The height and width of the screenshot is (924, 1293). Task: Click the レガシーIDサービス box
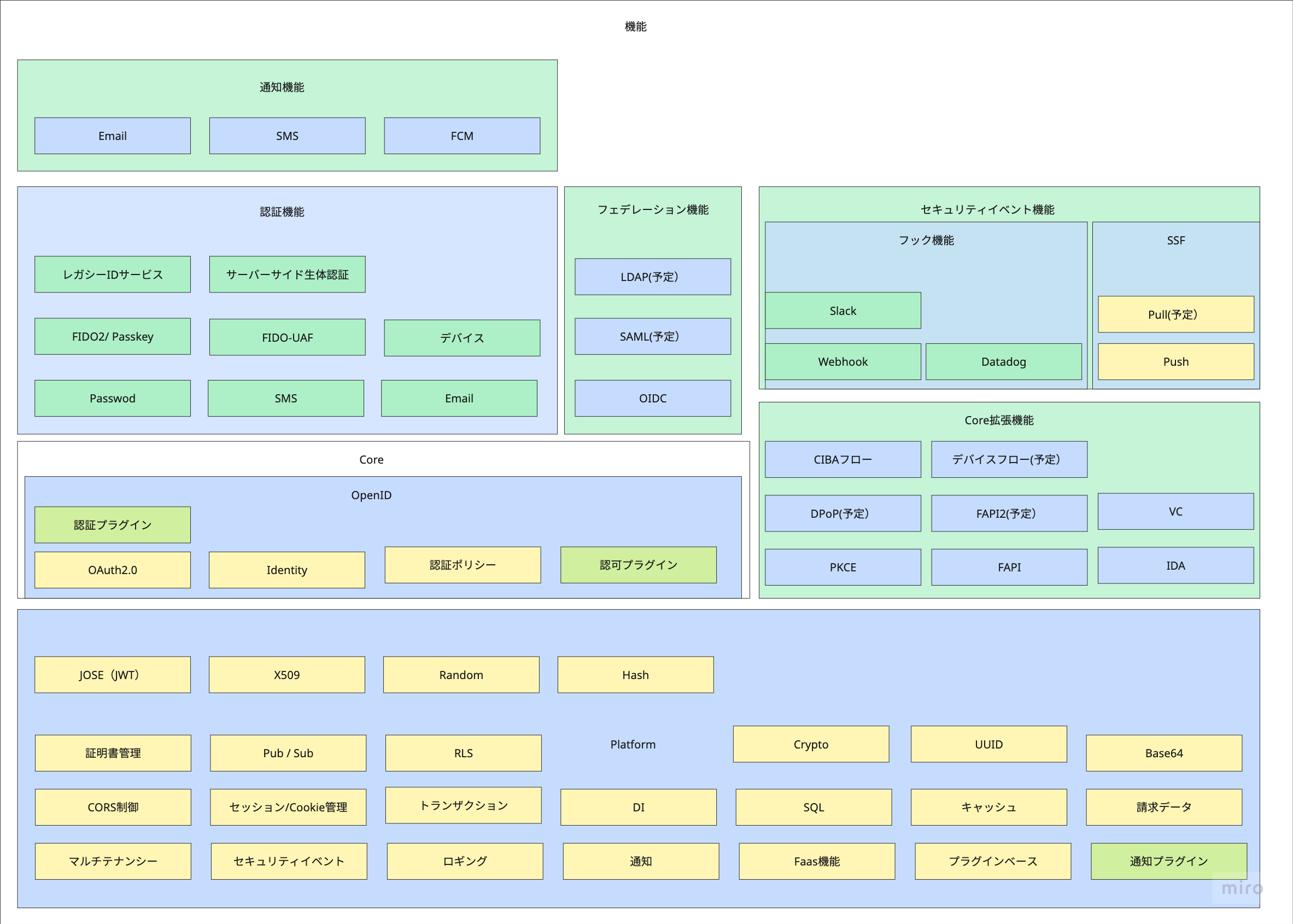pos(113,274)
